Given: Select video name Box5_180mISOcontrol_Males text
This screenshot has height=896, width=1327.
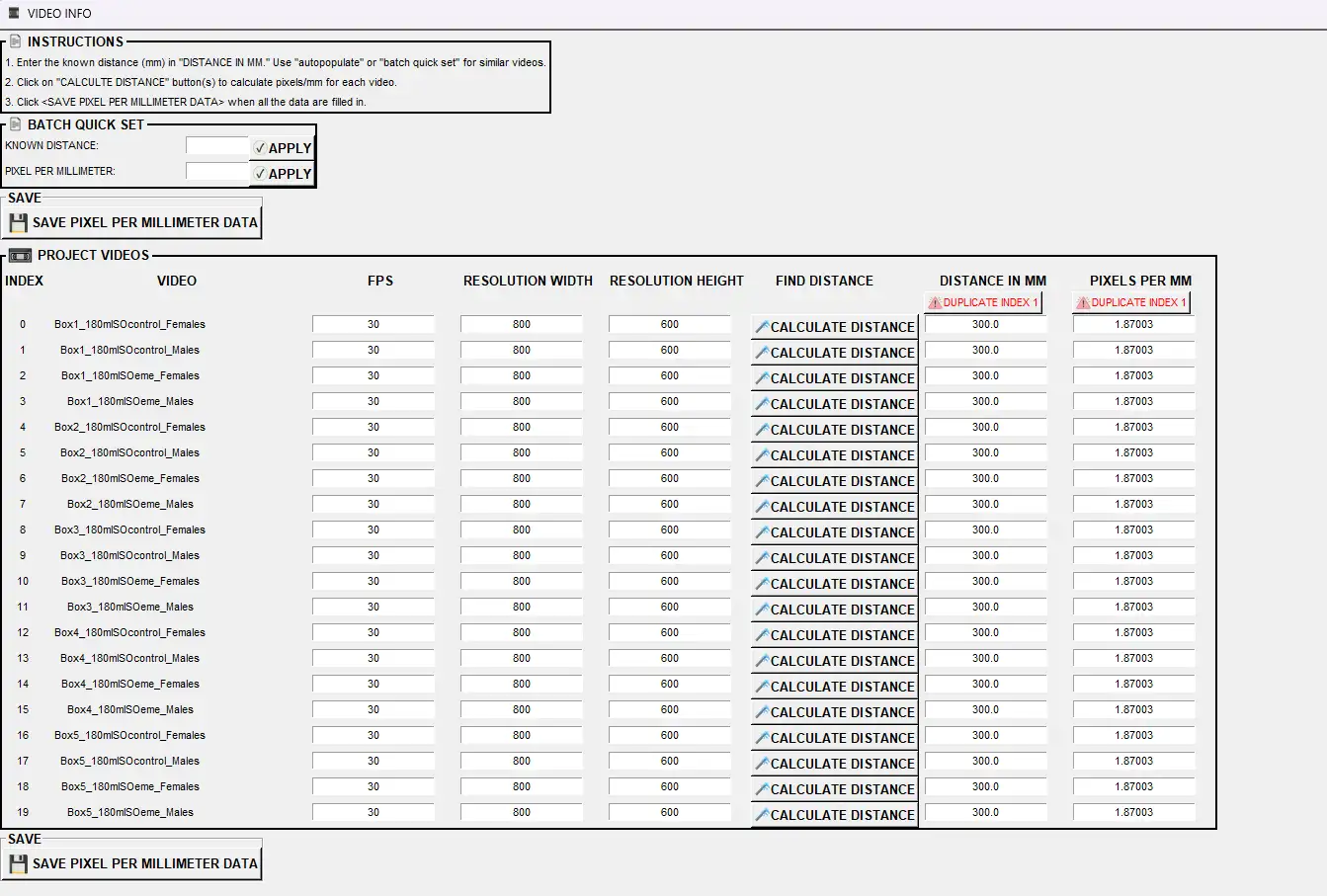Looking at the screenshot, I should [x=129, y=761].
